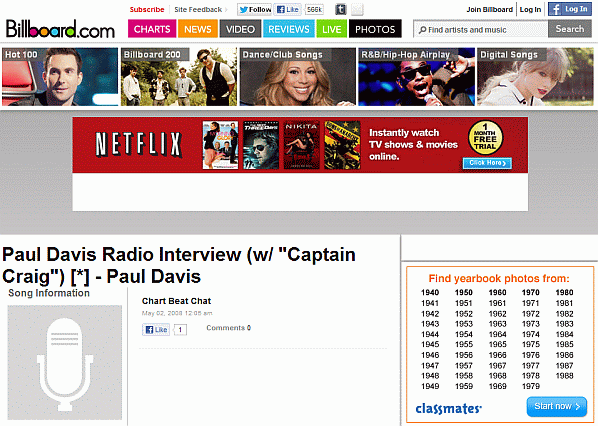Click the Billboard.com logo

click(x=60, y=29)
